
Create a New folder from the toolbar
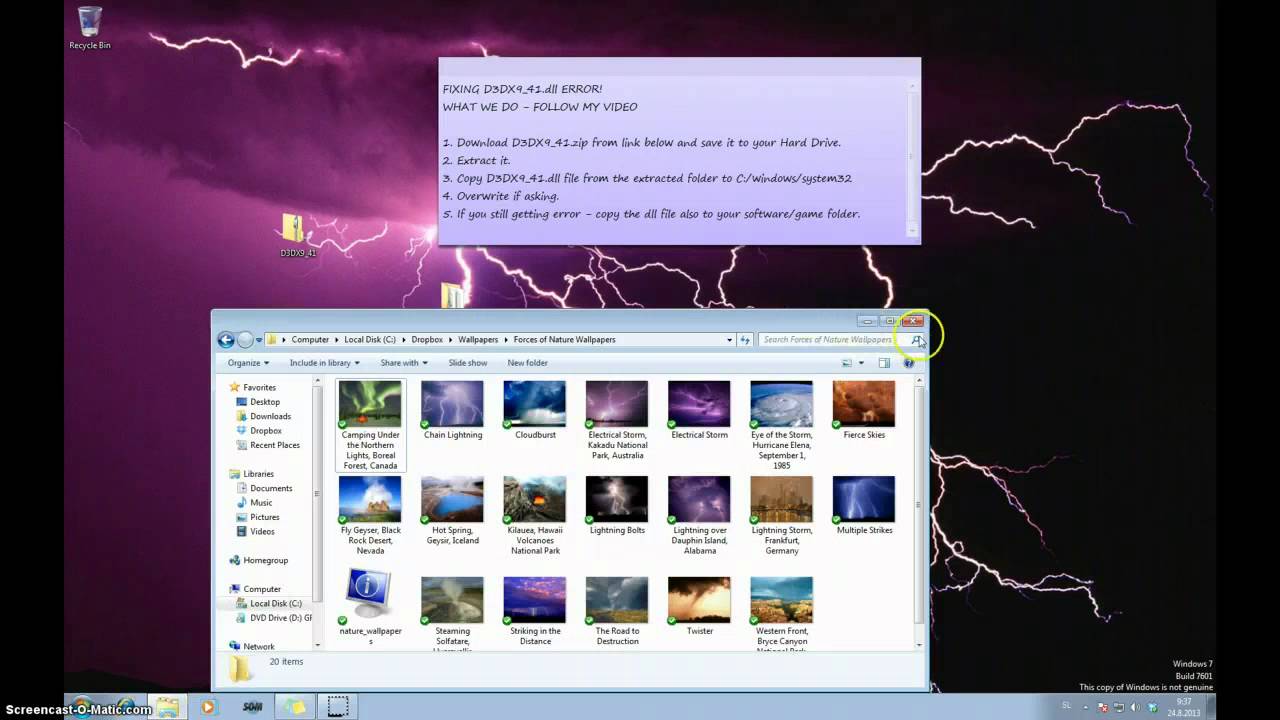527,363
